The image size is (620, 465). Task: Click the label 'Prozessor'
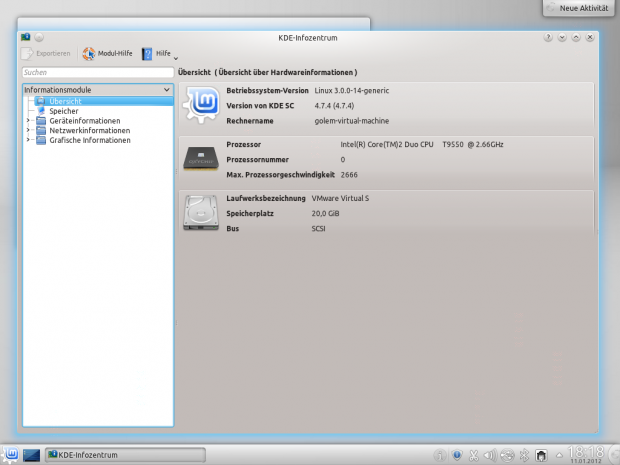[x=244, y=144]
